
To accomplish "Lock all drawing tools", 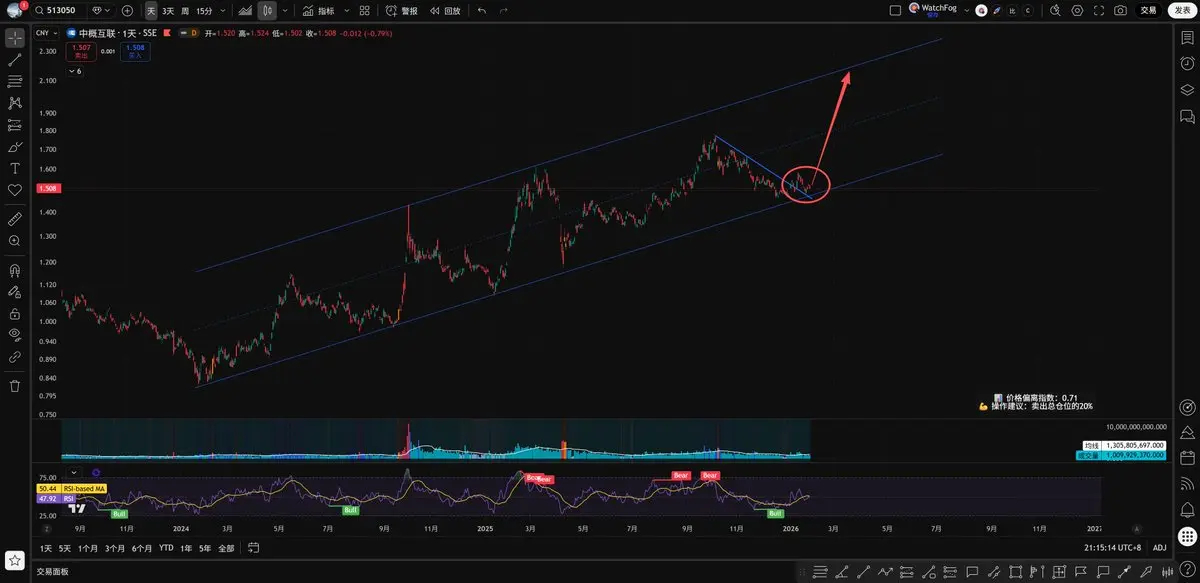I will point(15,313).
